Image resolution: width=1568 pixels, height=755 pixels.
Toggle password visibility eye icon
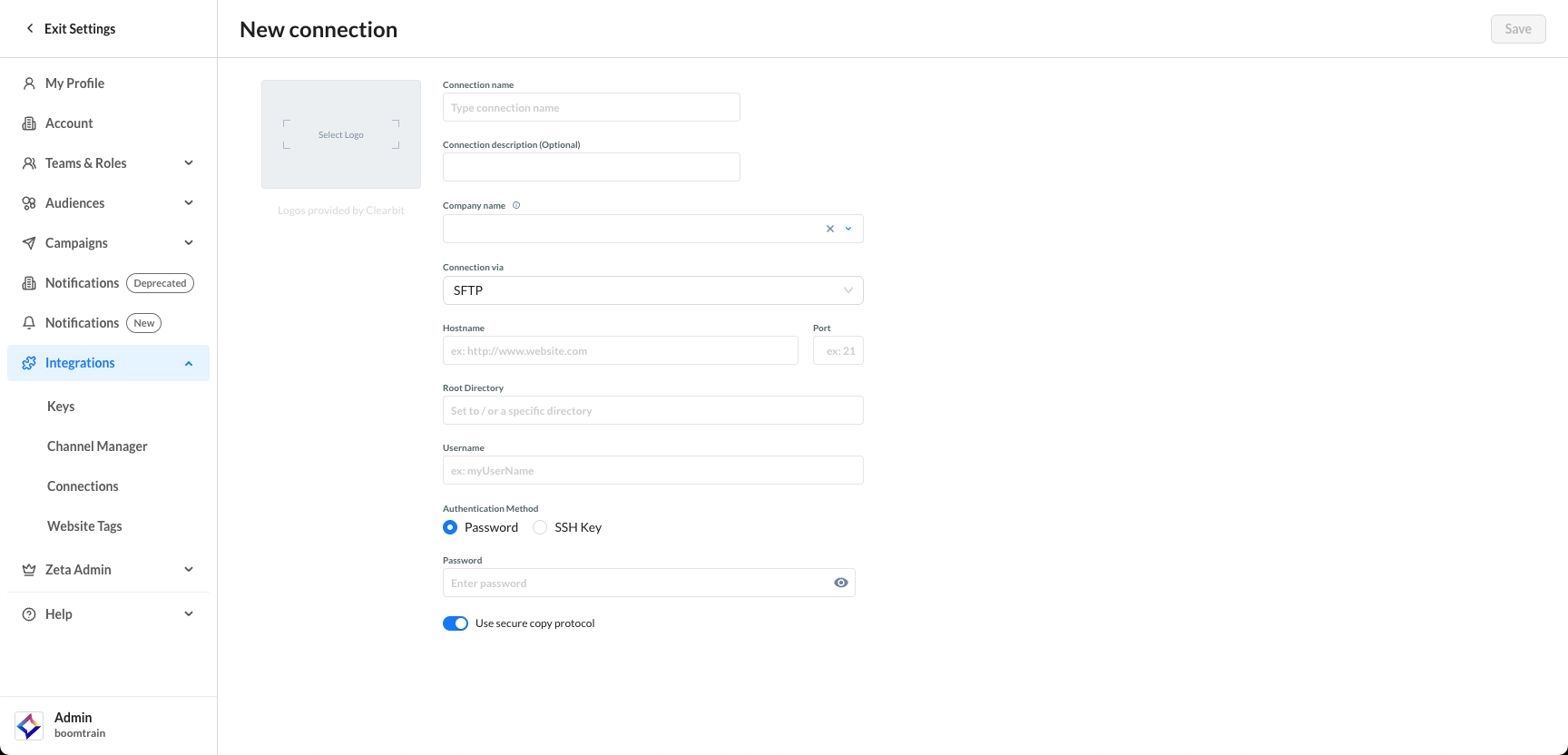point(840,583)
